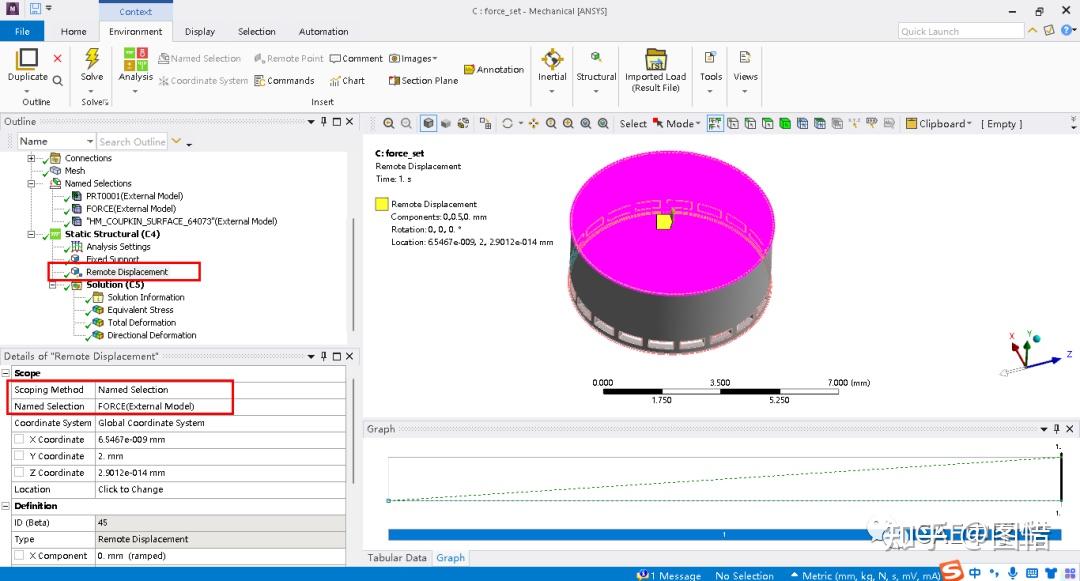Screen dimensions: 1080x581
Task: Switch to the Display ribbon tab
Action: click(x=199, y=32)
